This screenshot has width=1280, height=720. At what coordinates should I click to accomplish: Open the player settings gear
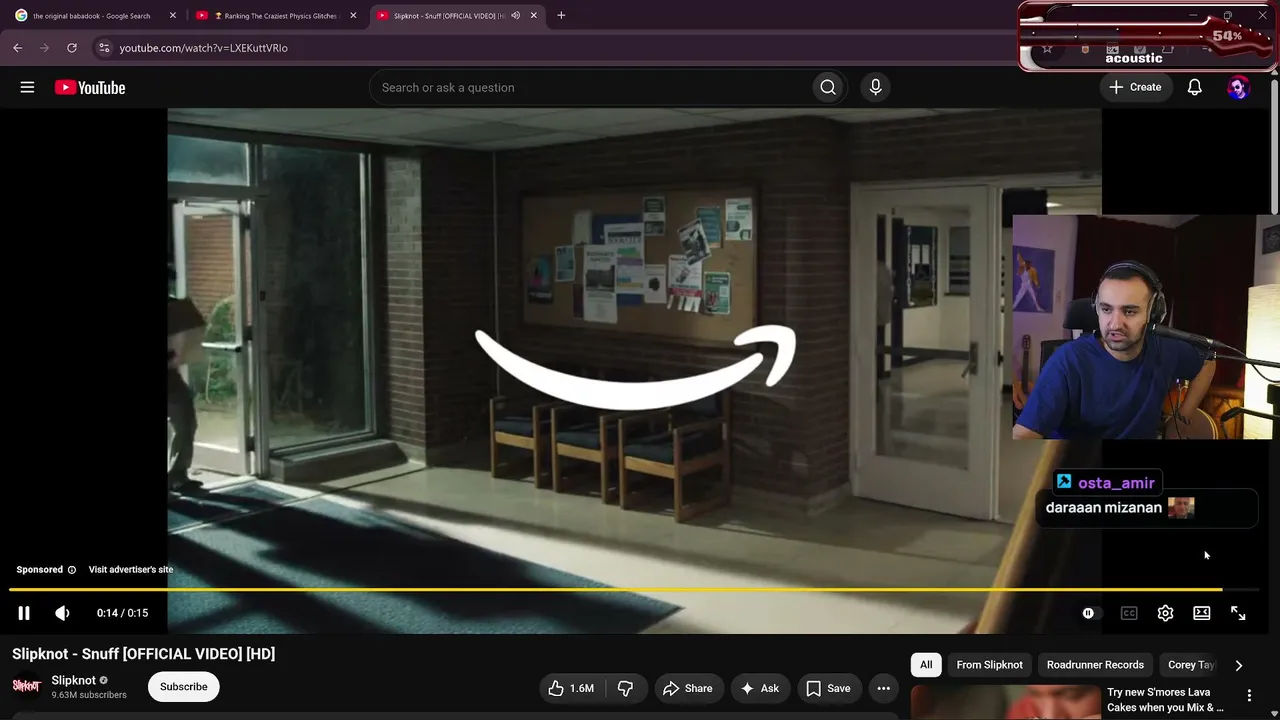pos(1165,613)
